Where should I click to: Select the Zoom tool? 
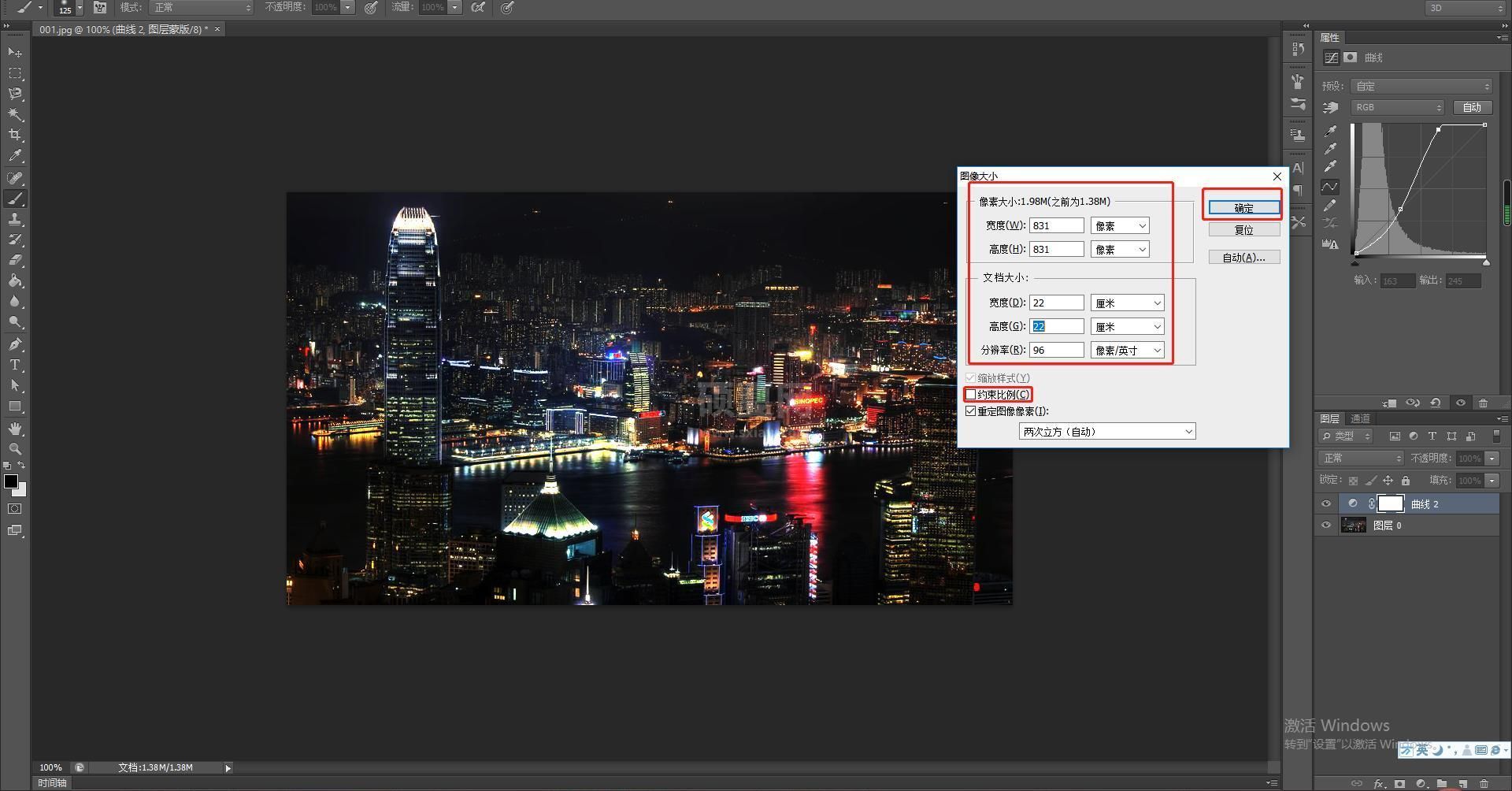point(15,449)
